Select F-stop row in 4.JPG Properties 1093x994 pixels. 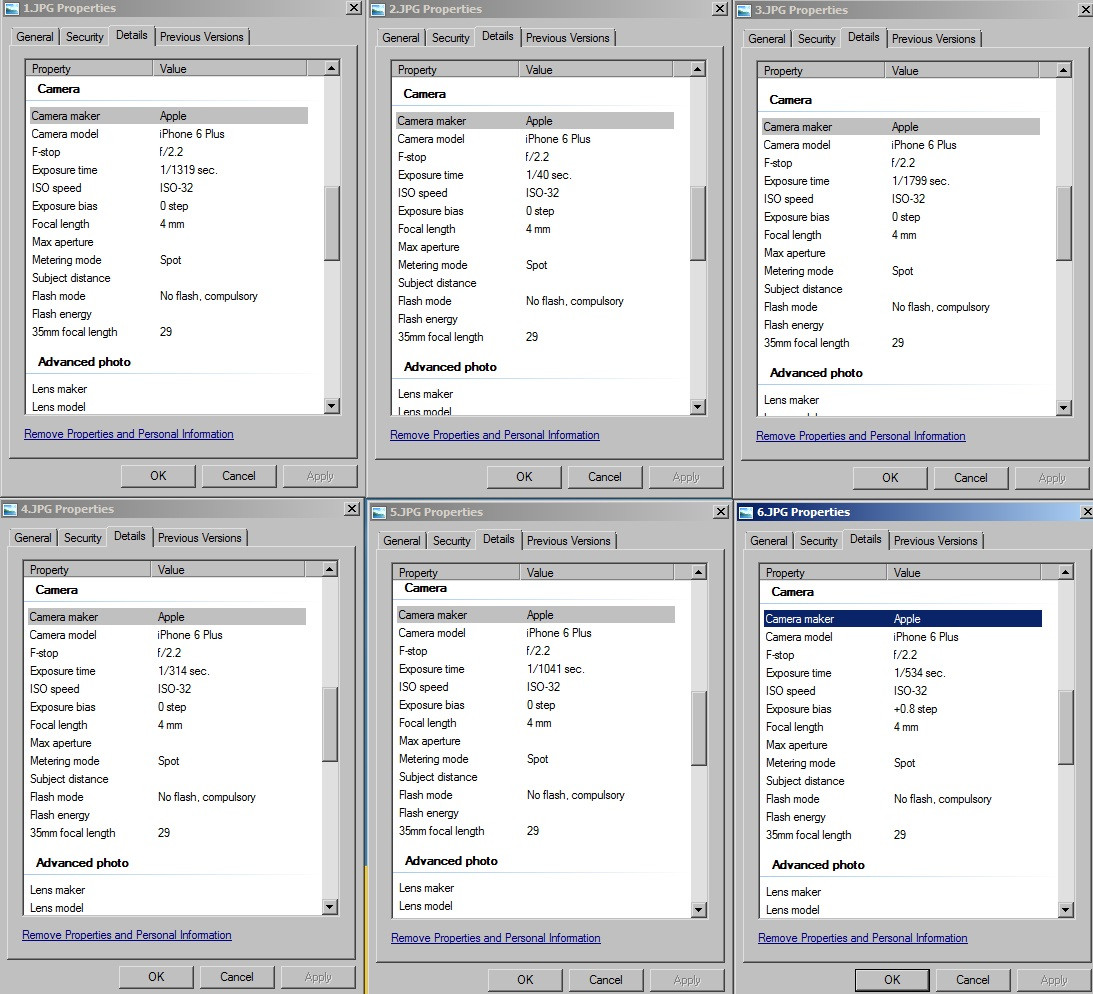[x=167, y=653]
